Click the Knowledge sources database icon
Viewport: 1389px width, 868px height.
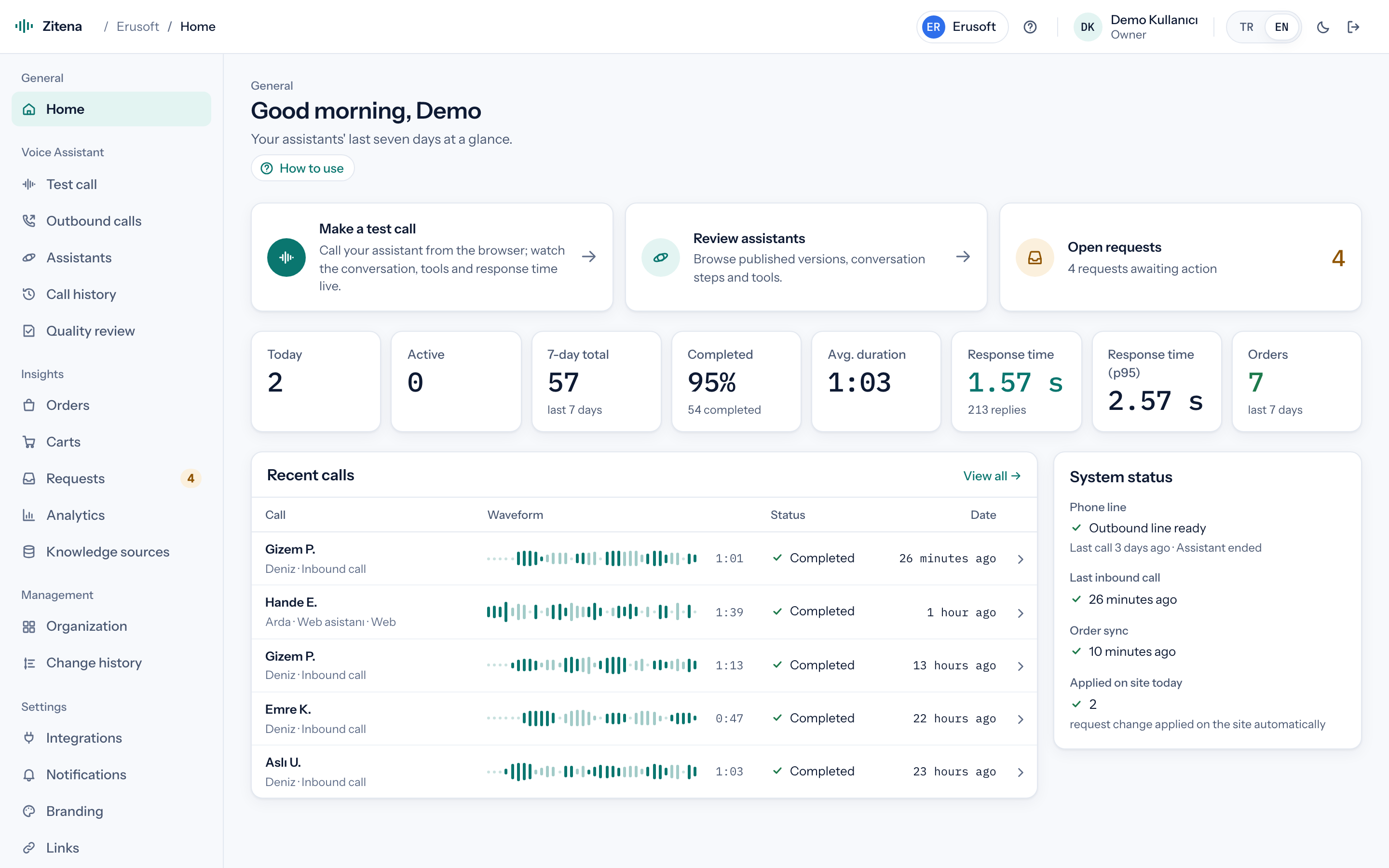tap(29, 552)
